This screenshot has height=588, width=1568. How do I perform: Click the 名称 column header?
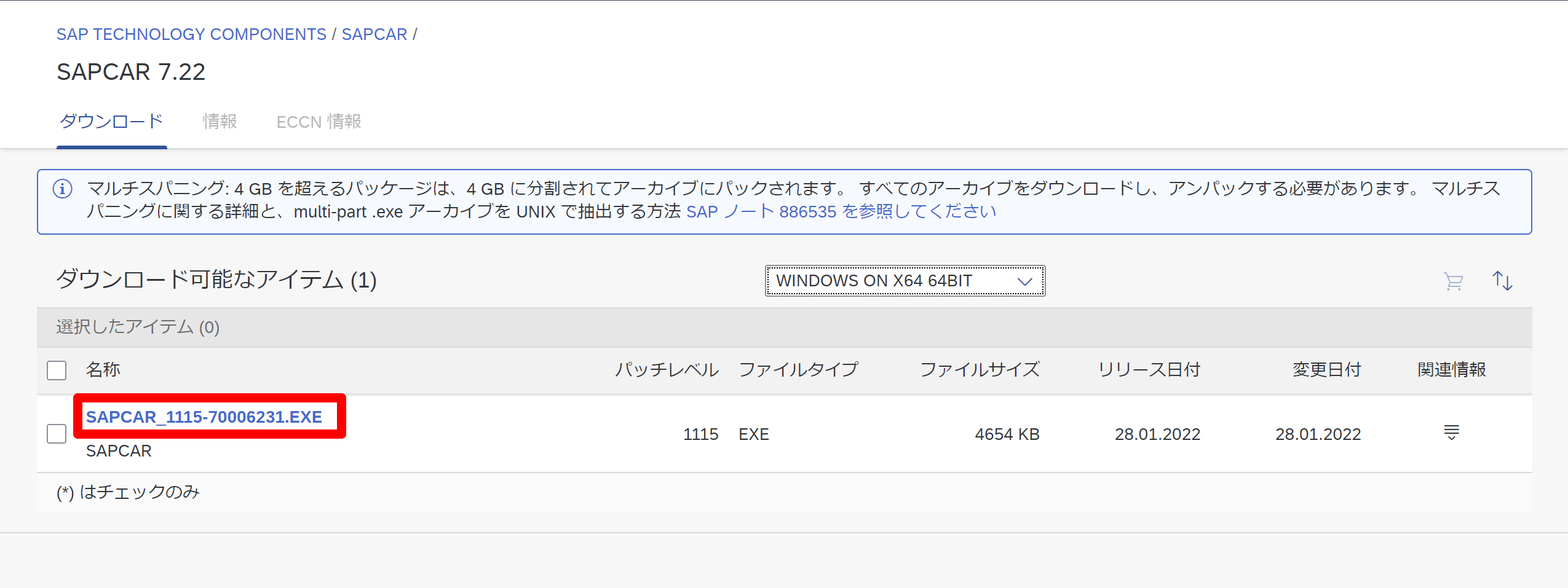point(103,369)
